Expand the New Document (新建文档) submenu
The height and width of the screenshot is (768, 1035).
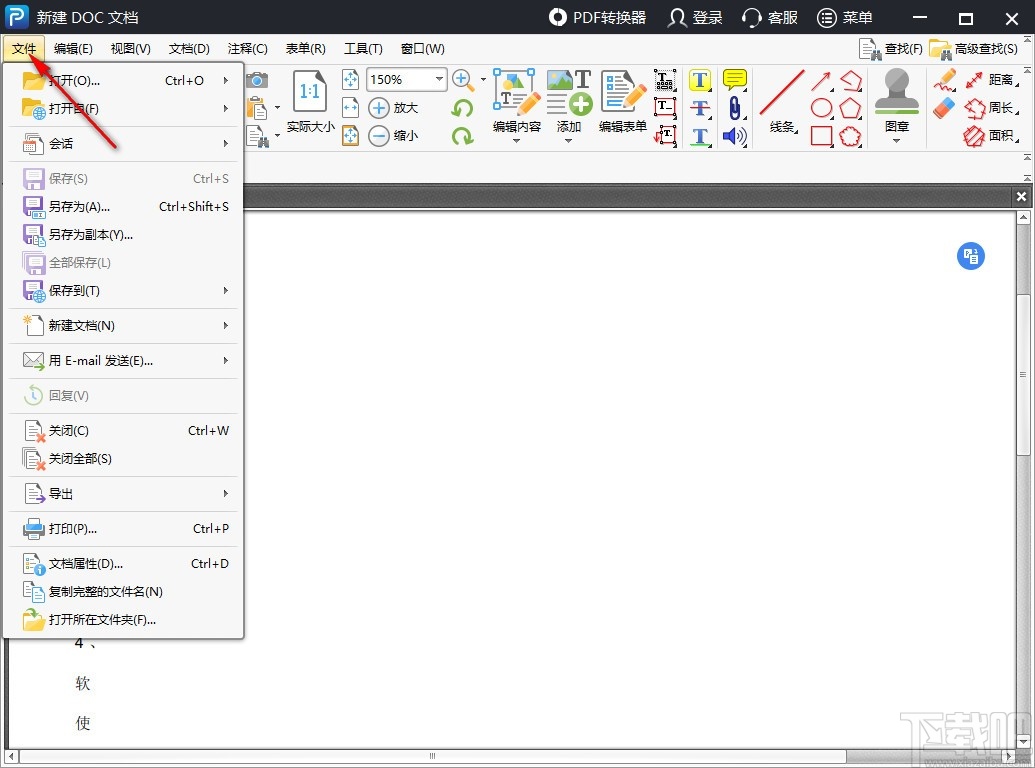point(125,326)
